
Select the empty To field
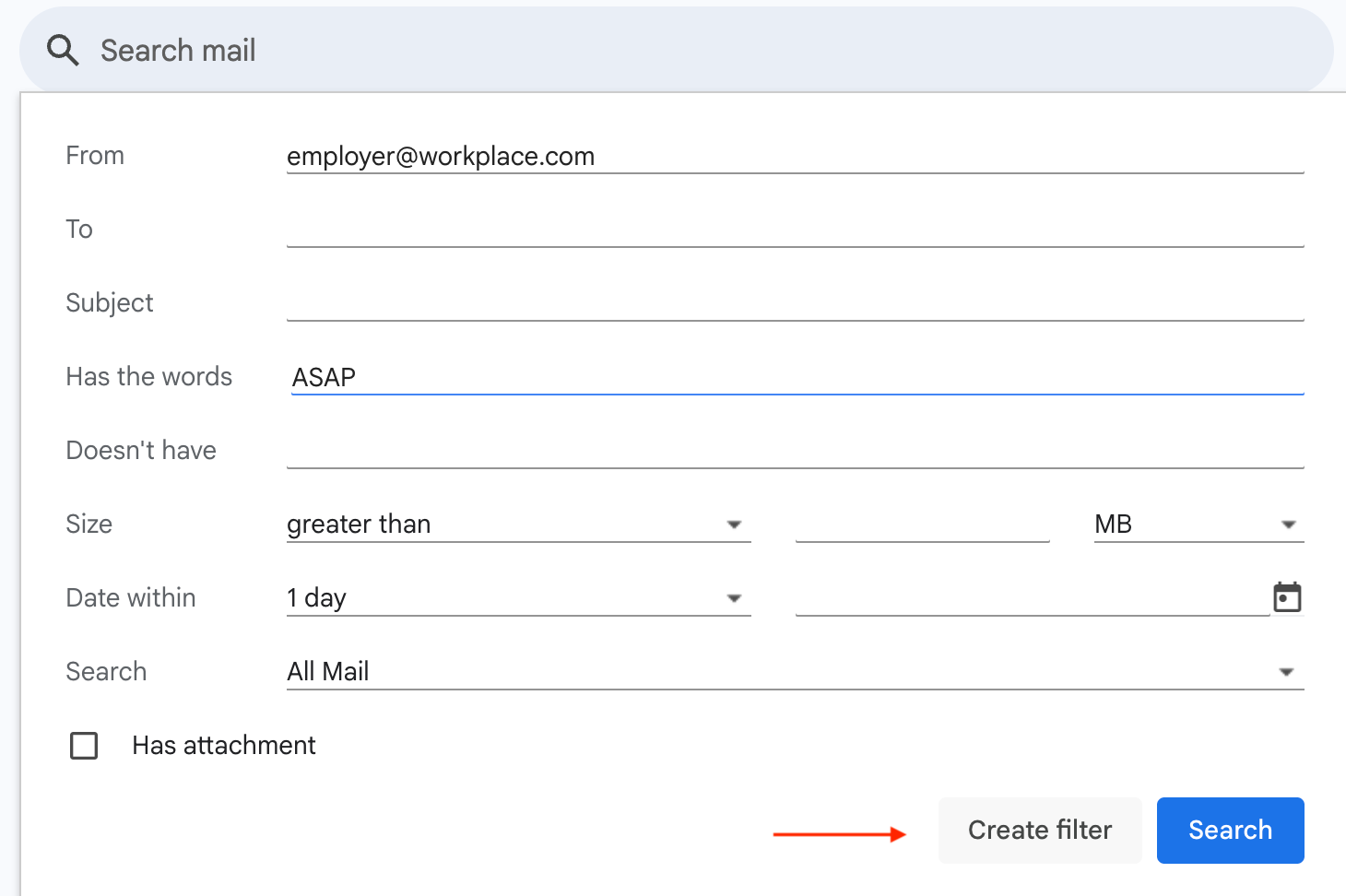pyautogui.click(x=793, y=229)
